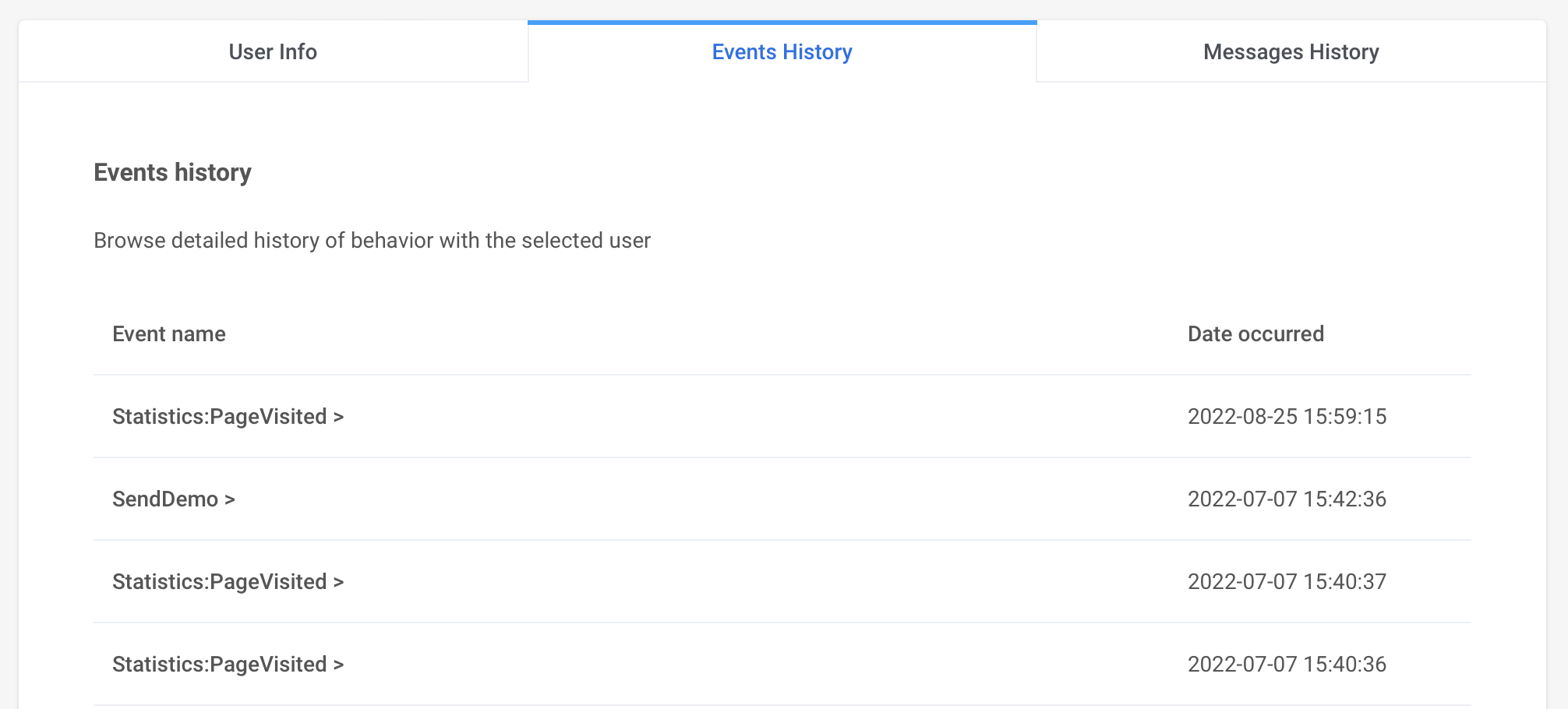This screenshot has height=709, width=1568.
Task: Open the SendDemo event name link
Action: point(165,499)
